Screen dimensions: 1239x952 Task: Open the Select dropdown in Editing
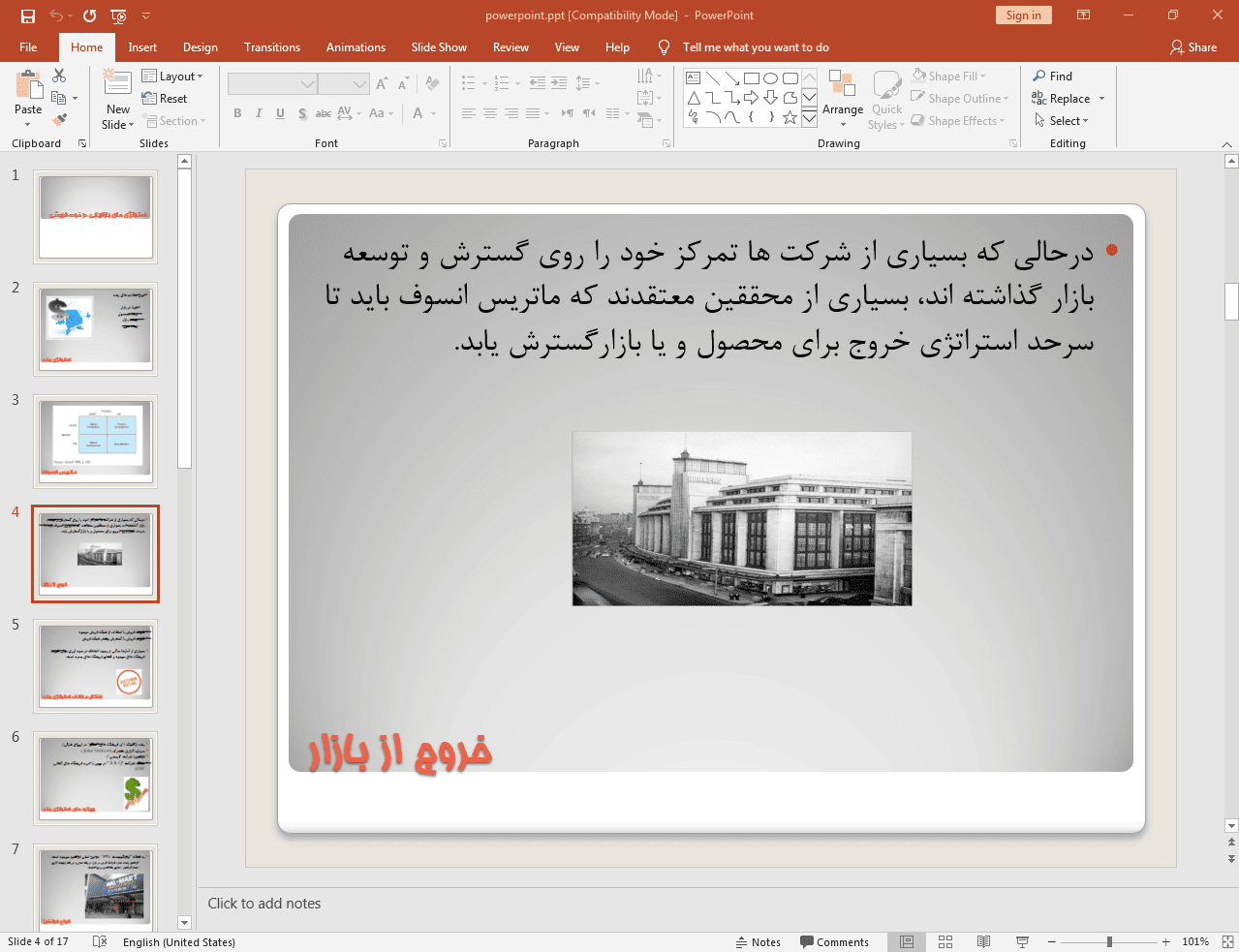pyautogui.click(x=1062, y=121)
